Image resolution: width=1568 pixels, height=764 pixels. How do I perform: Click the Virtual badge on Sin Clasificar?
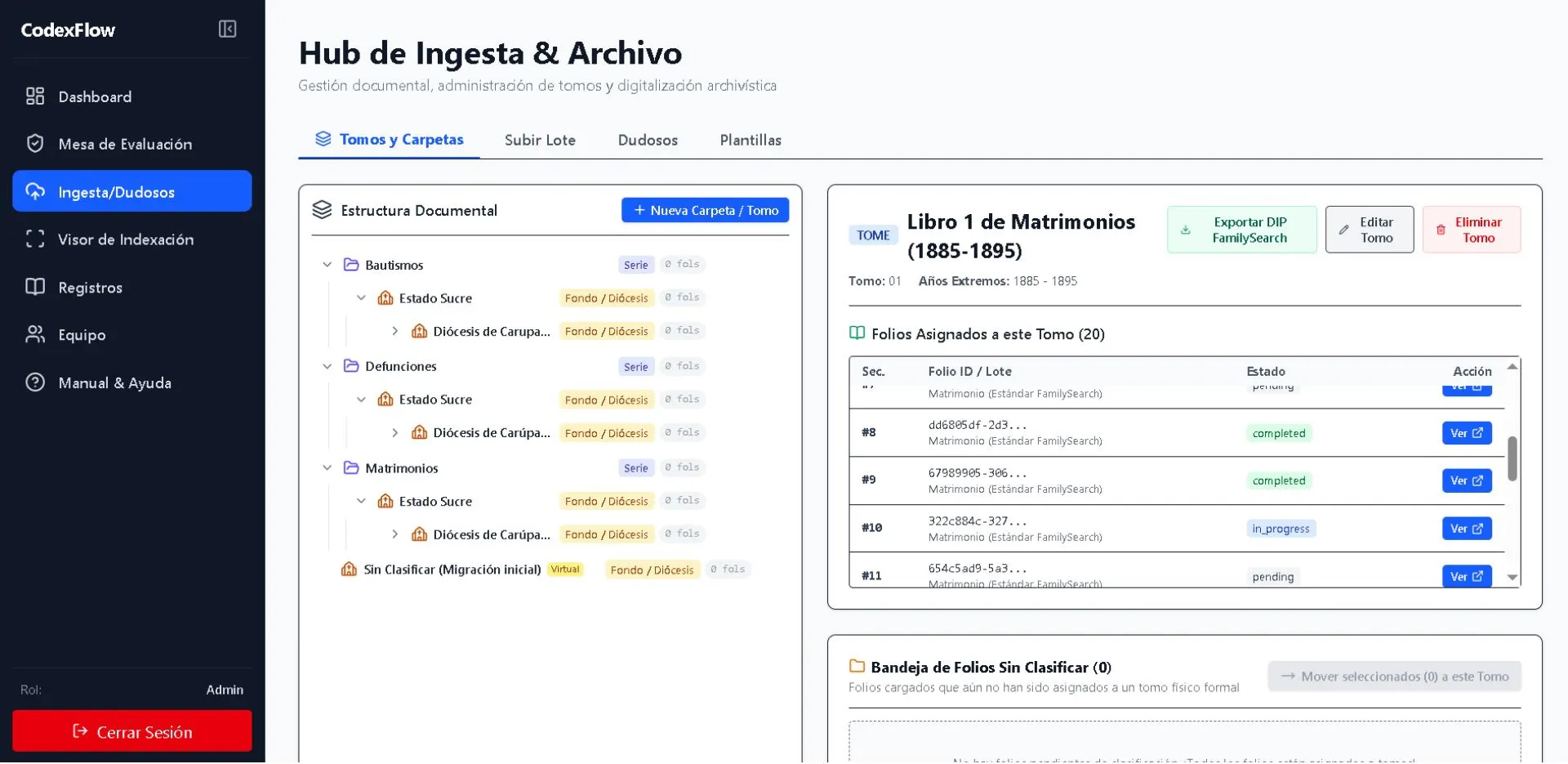coord(565,570)
